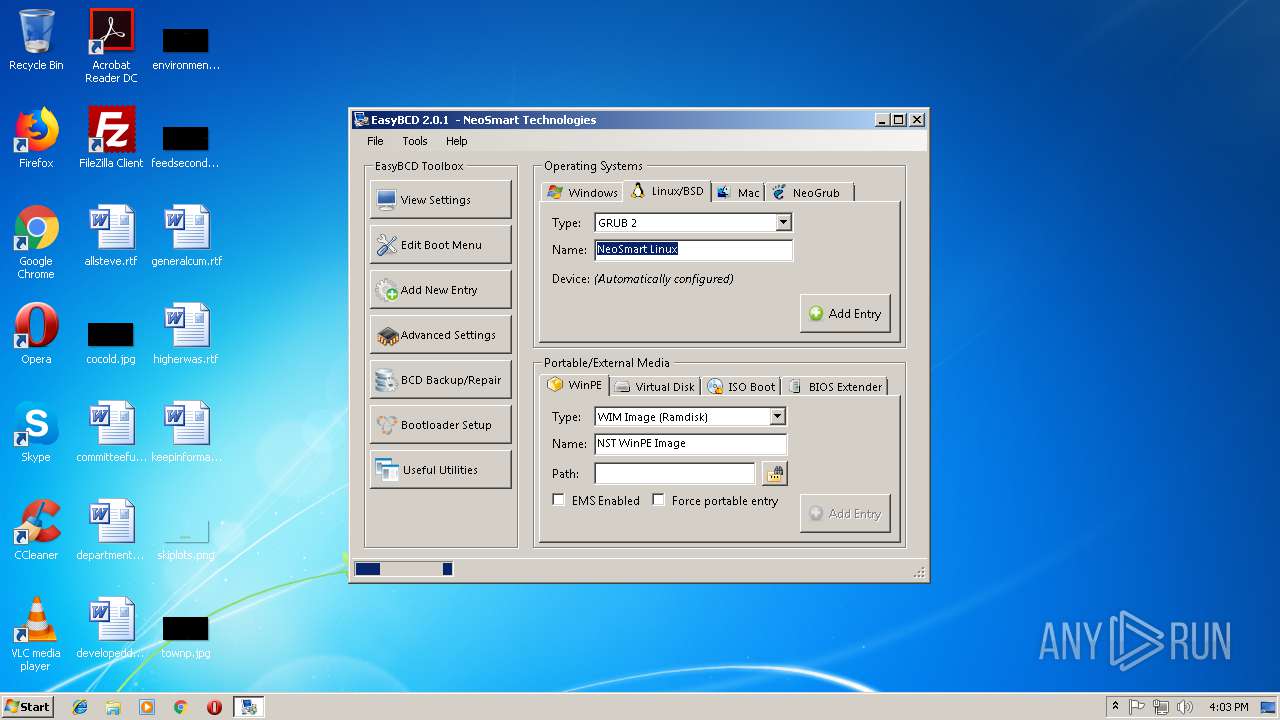
Task: Click the 4:03 PM taskbar clock
Action: tap(1228, 707)
